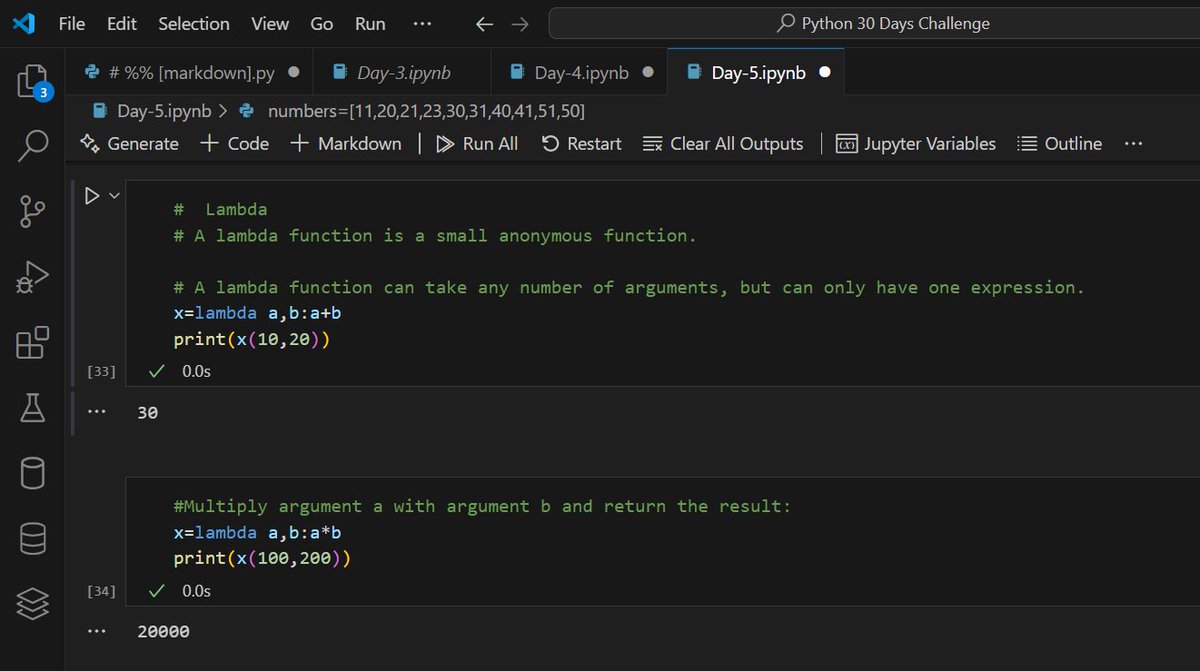Click the '#Multiply argument a' comment line

[482, 506]
